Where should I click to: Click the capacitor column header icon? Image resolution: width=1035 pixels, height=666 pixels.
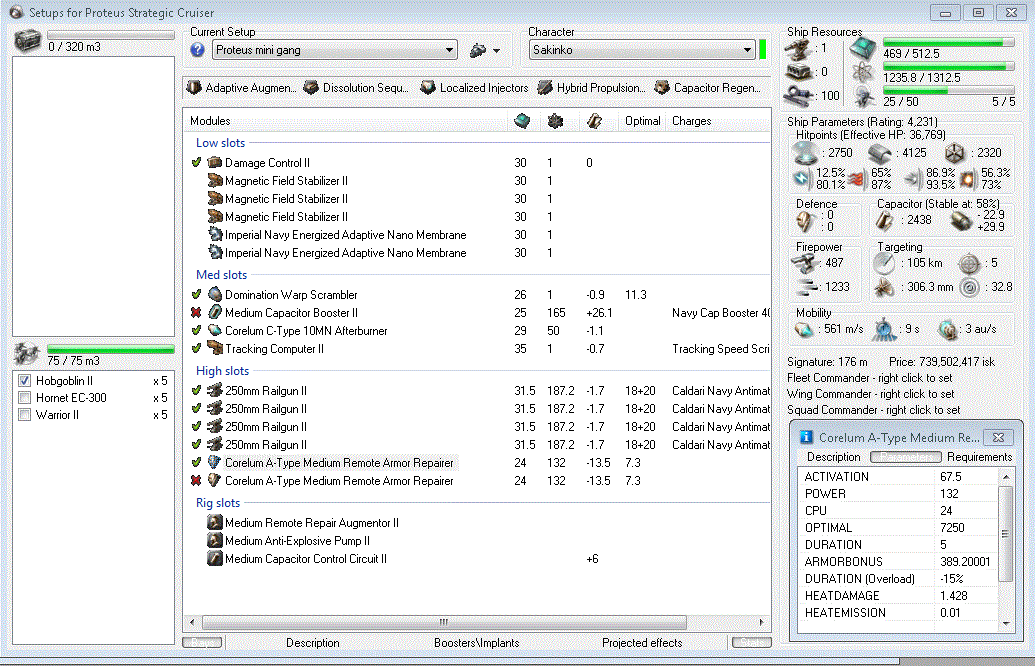coord(594,121)
